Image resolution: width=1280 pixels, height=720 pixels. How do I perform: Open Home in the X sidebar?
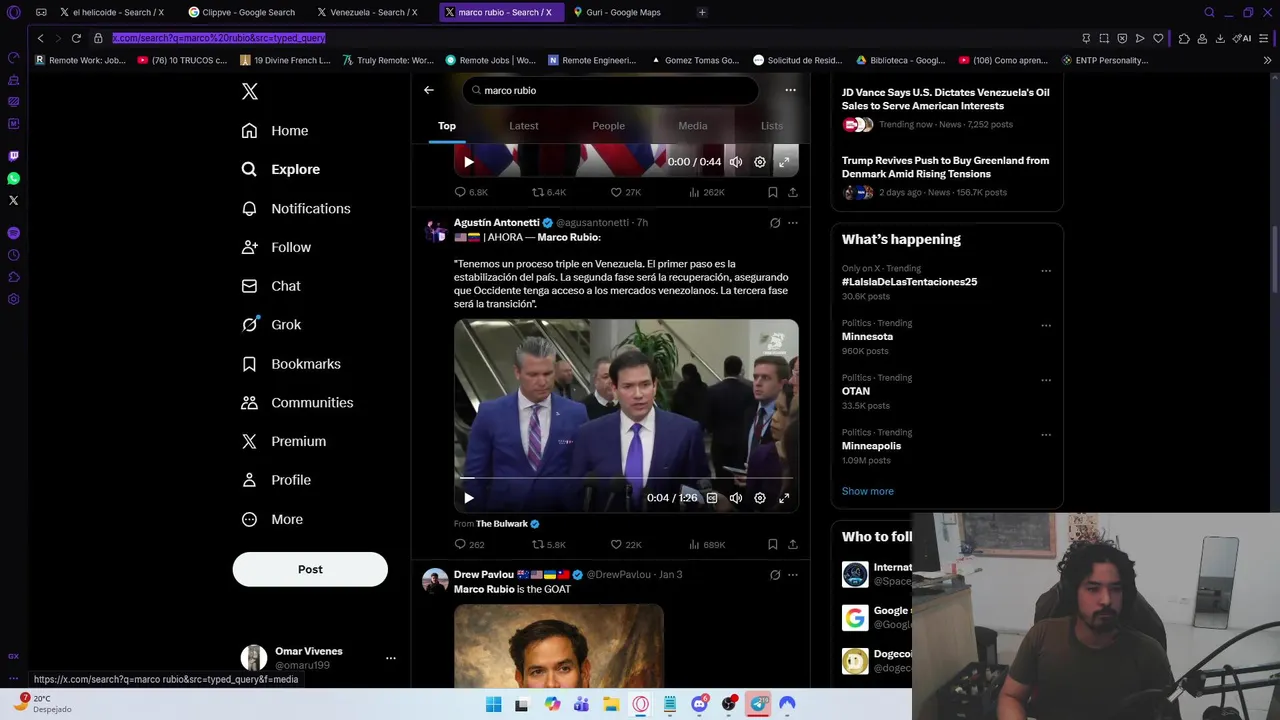(x=275, y=131)
